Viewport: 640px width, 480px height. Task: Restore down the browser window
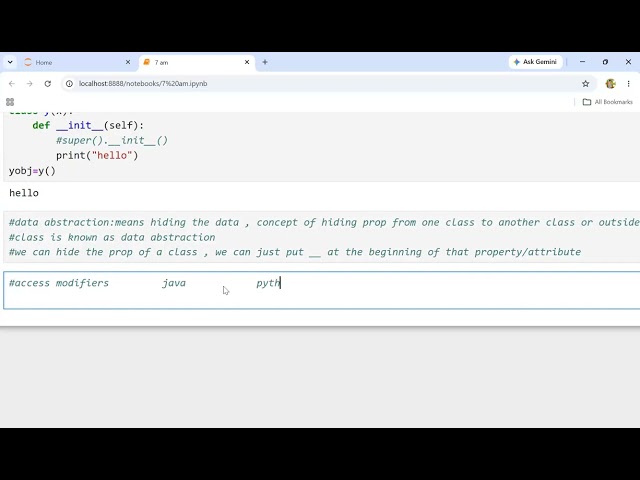tap(605, 62)
